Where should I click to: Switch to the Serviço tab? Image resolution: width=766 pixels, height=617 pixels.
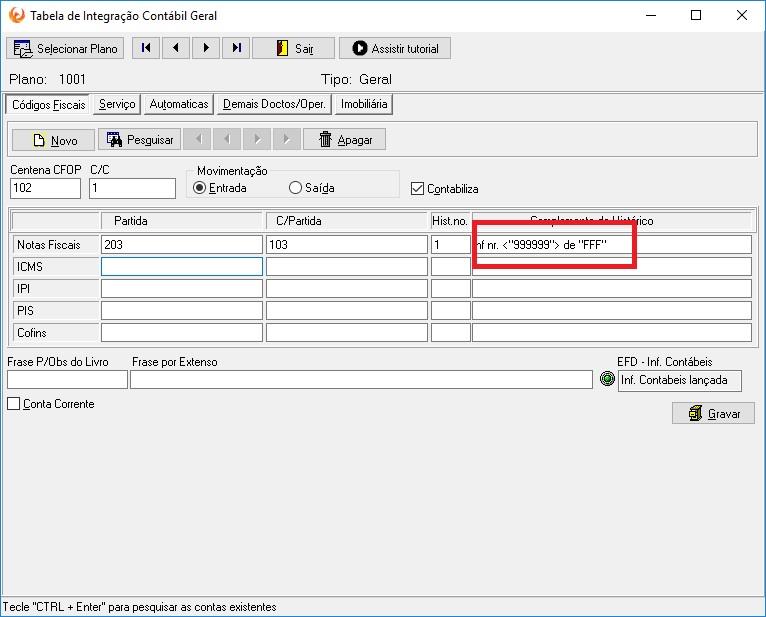coord(117,104)
